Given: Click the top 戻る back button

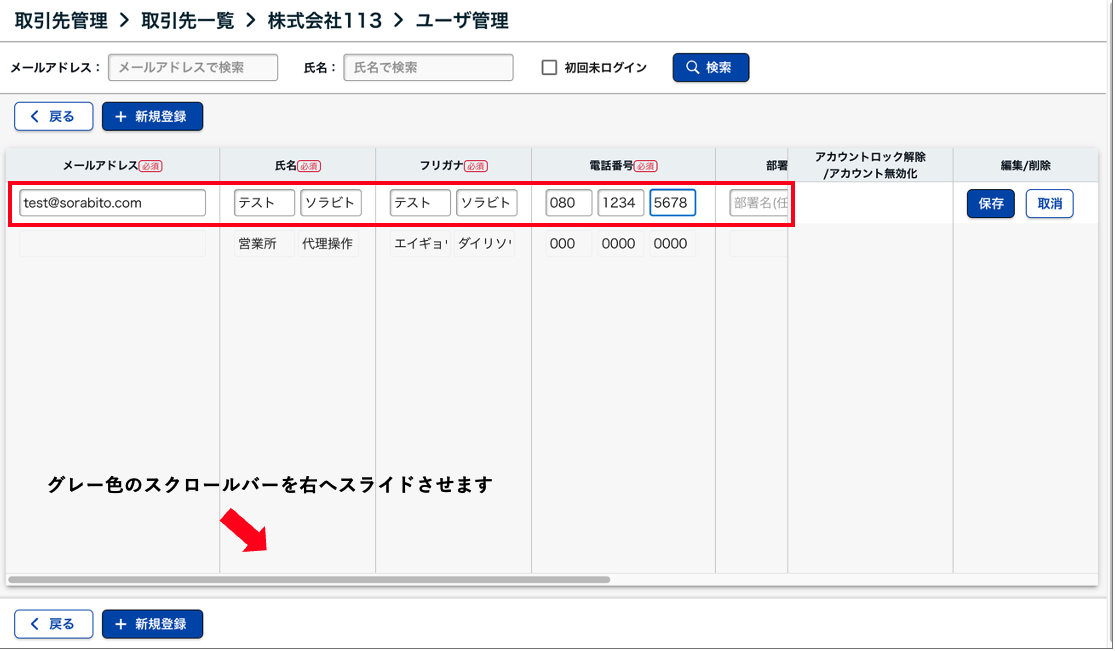Looking at the screenshot, I should coord(53,117).
